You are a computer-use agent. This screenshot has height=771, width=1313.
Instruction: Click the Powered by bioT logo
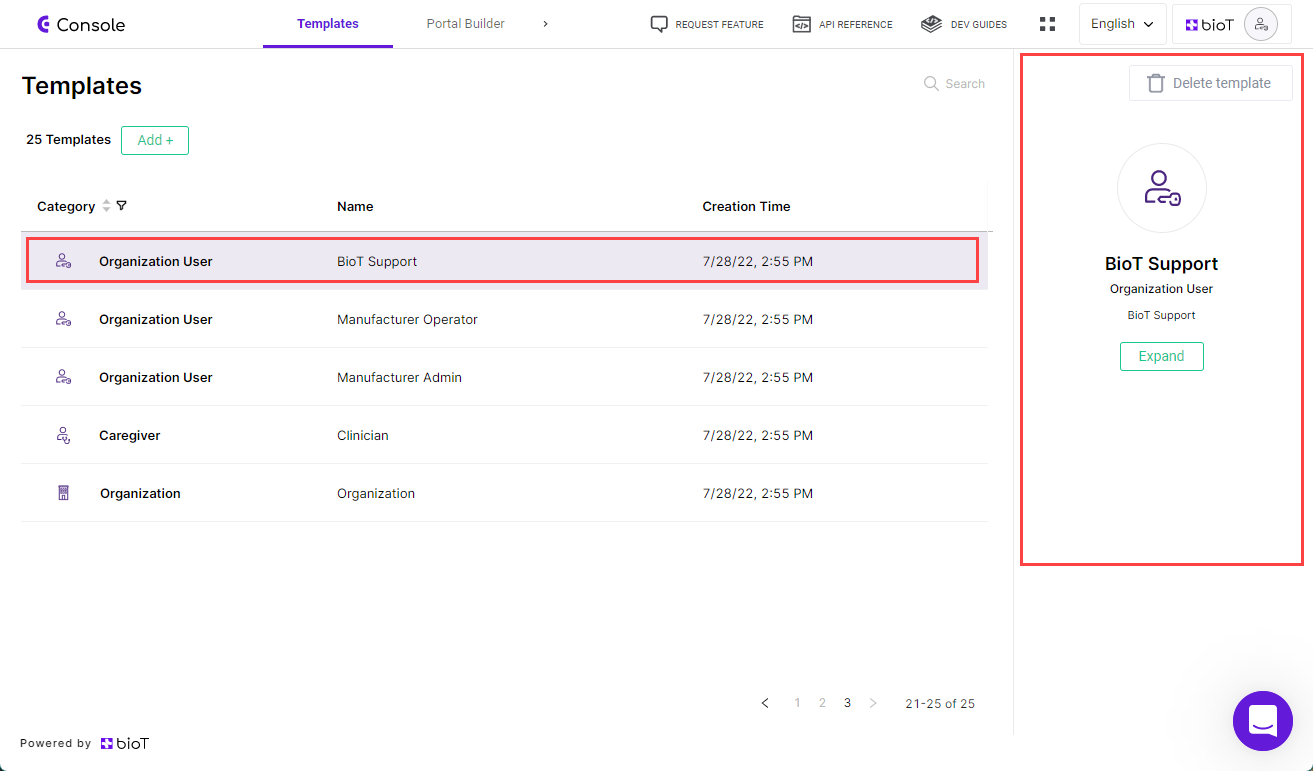pyautogui.click(x=125, y=743)
